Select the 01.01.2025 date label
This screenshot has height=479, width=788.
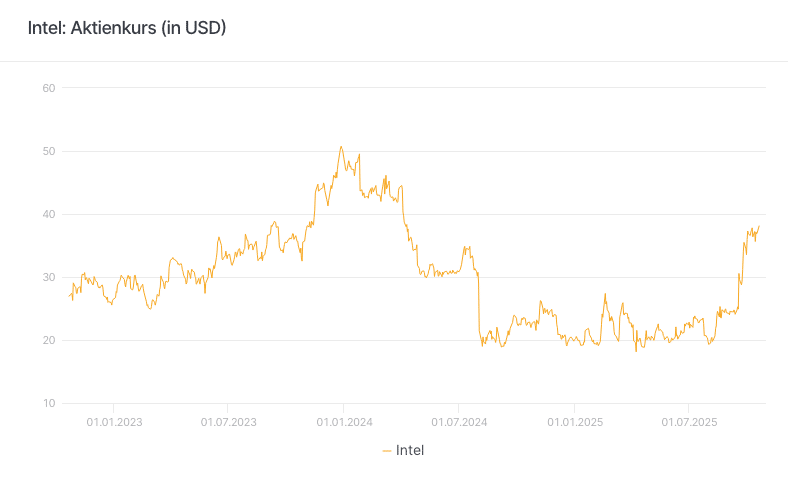coord(574,422)
